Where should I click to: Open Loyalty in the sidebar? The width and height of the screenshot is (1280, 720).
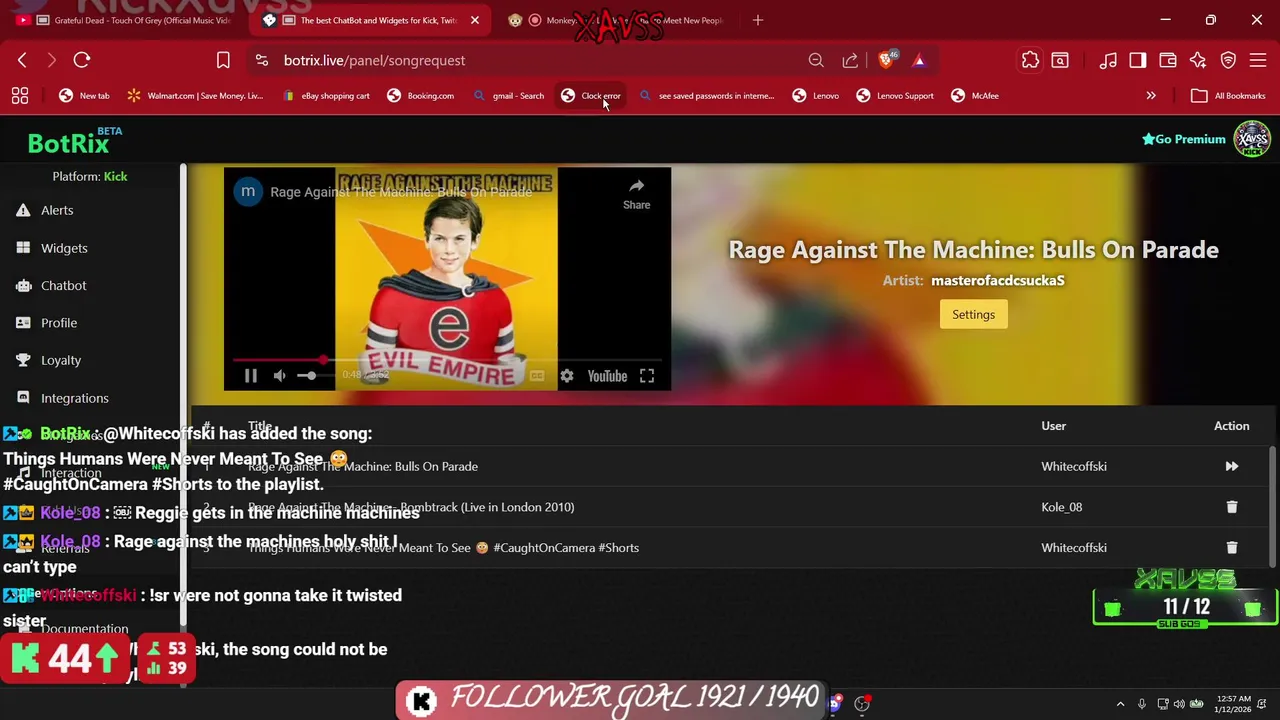pos(61,360)
